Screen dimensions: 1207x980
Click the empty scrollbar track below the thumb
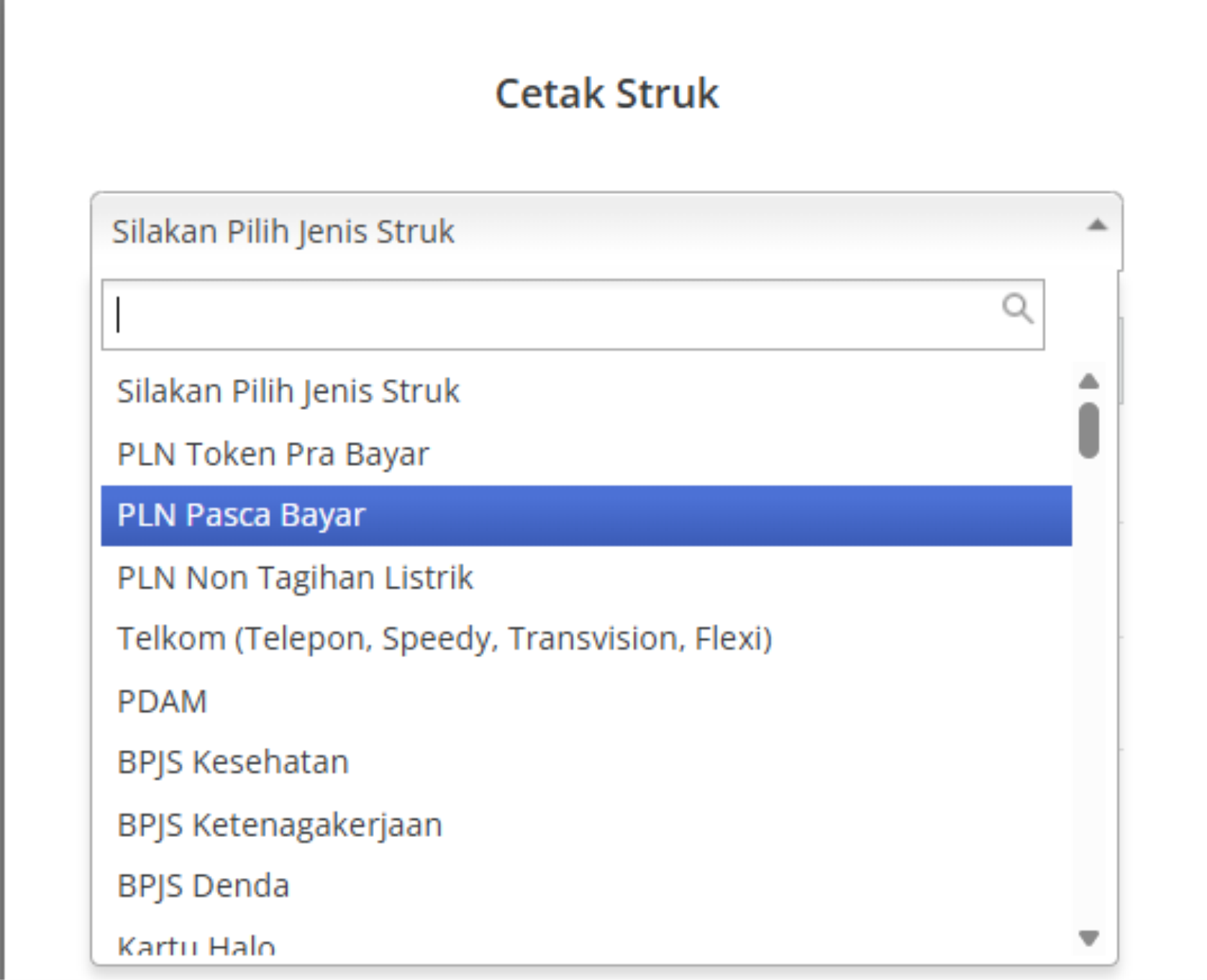click(x=1089, y=690)
